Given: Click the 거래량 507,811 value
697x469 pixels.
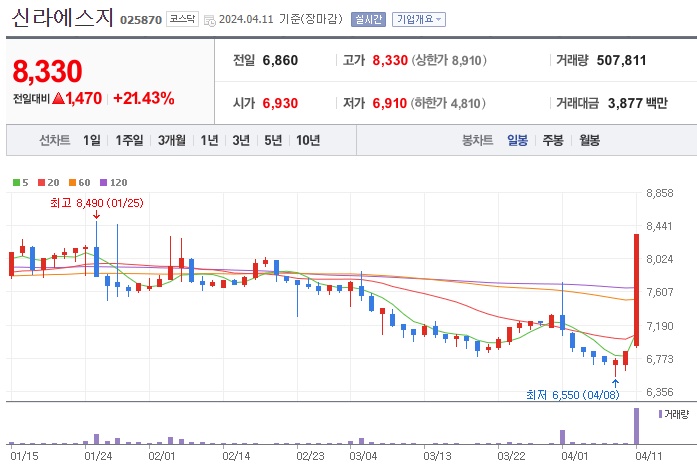Looking at the screenshot, I should [x=621, y=60].
